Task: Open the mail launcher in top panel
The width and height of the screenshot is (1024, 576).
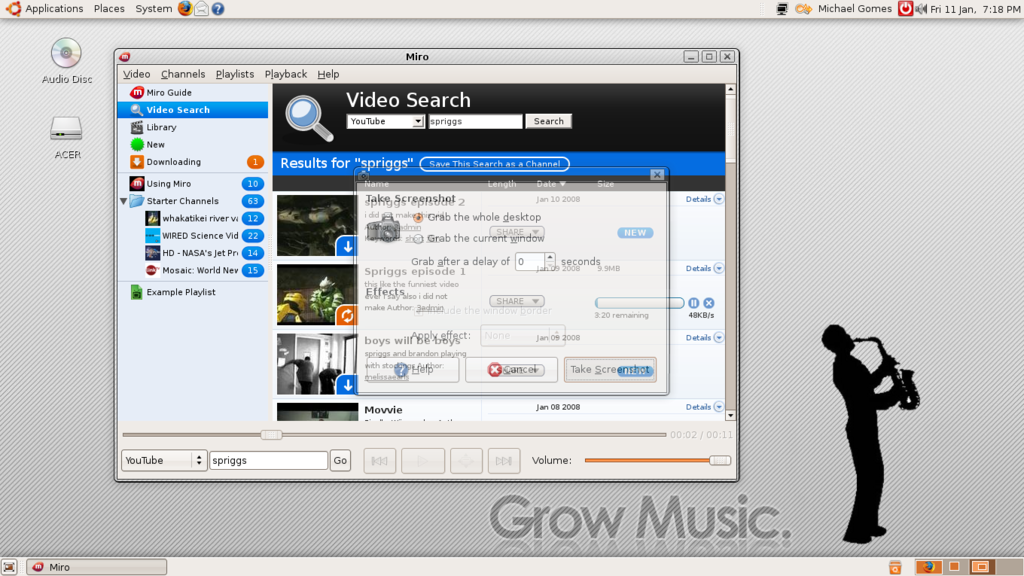Action: coord(202,8)
